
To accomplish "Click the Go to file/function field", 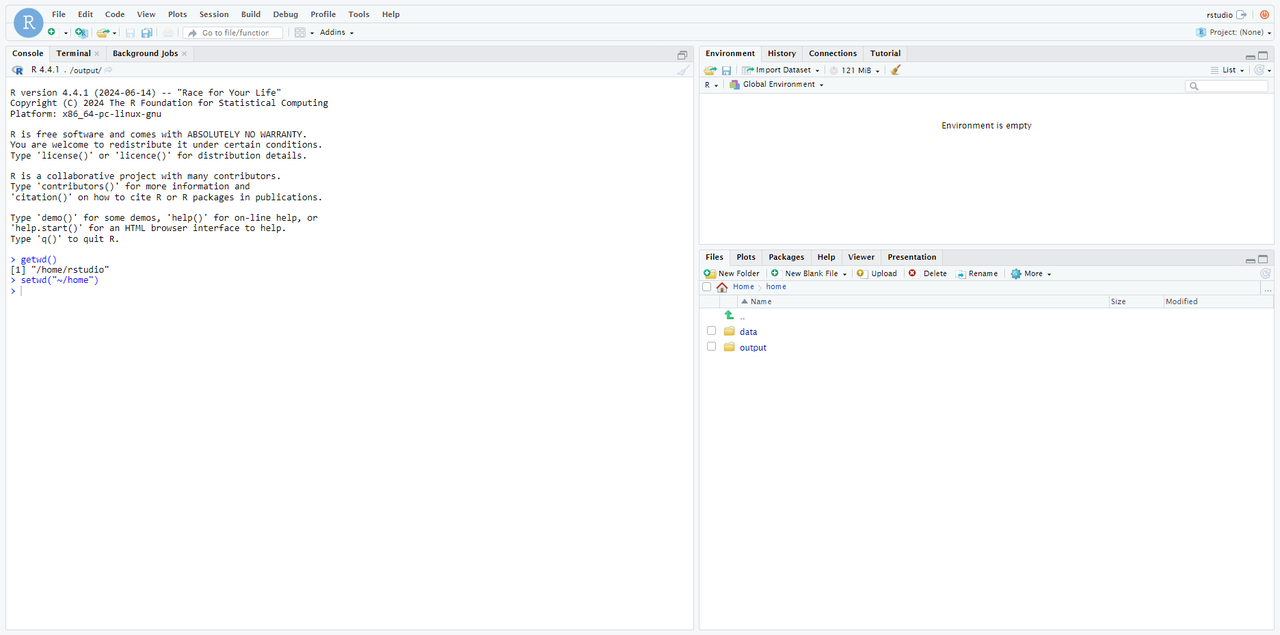I will 235,33.
